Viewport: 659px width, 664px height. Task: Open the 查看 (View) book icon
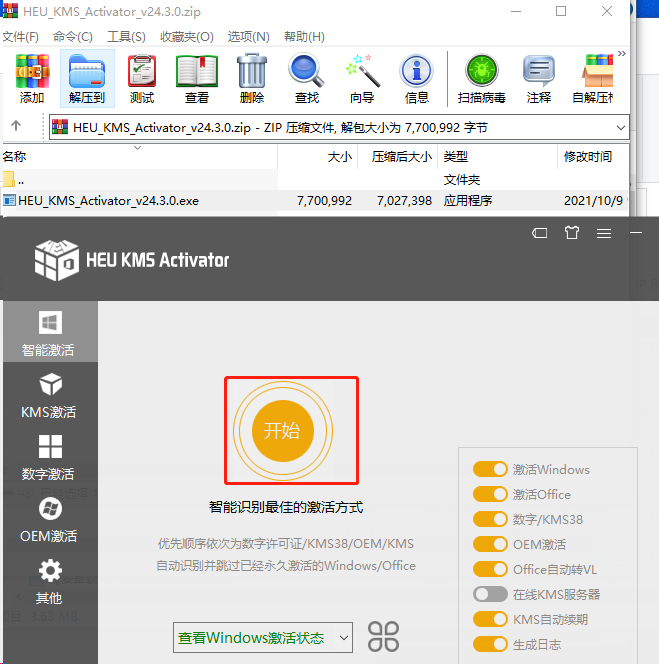197,79
